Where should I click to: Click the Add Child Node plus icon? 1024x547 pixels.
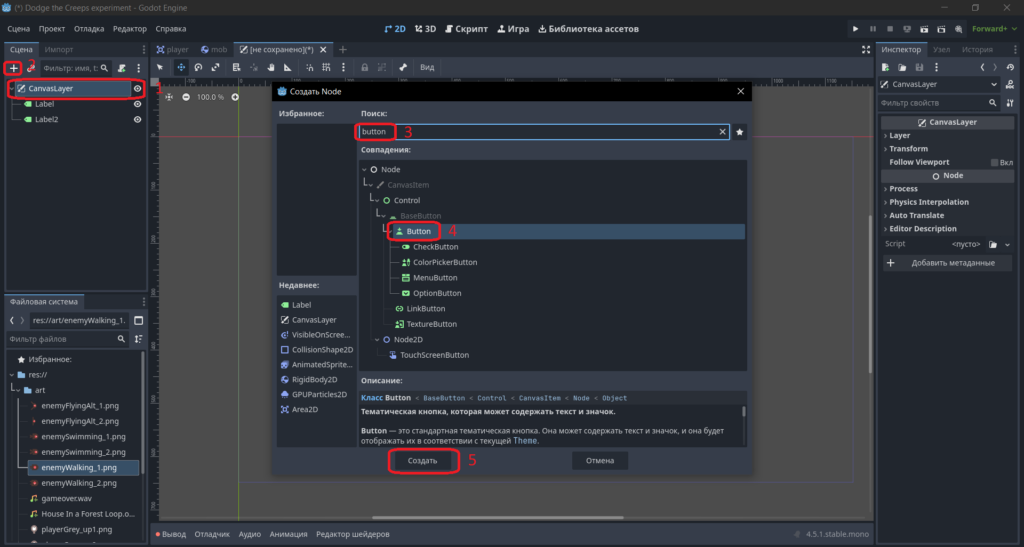click(x=13, y=68)
